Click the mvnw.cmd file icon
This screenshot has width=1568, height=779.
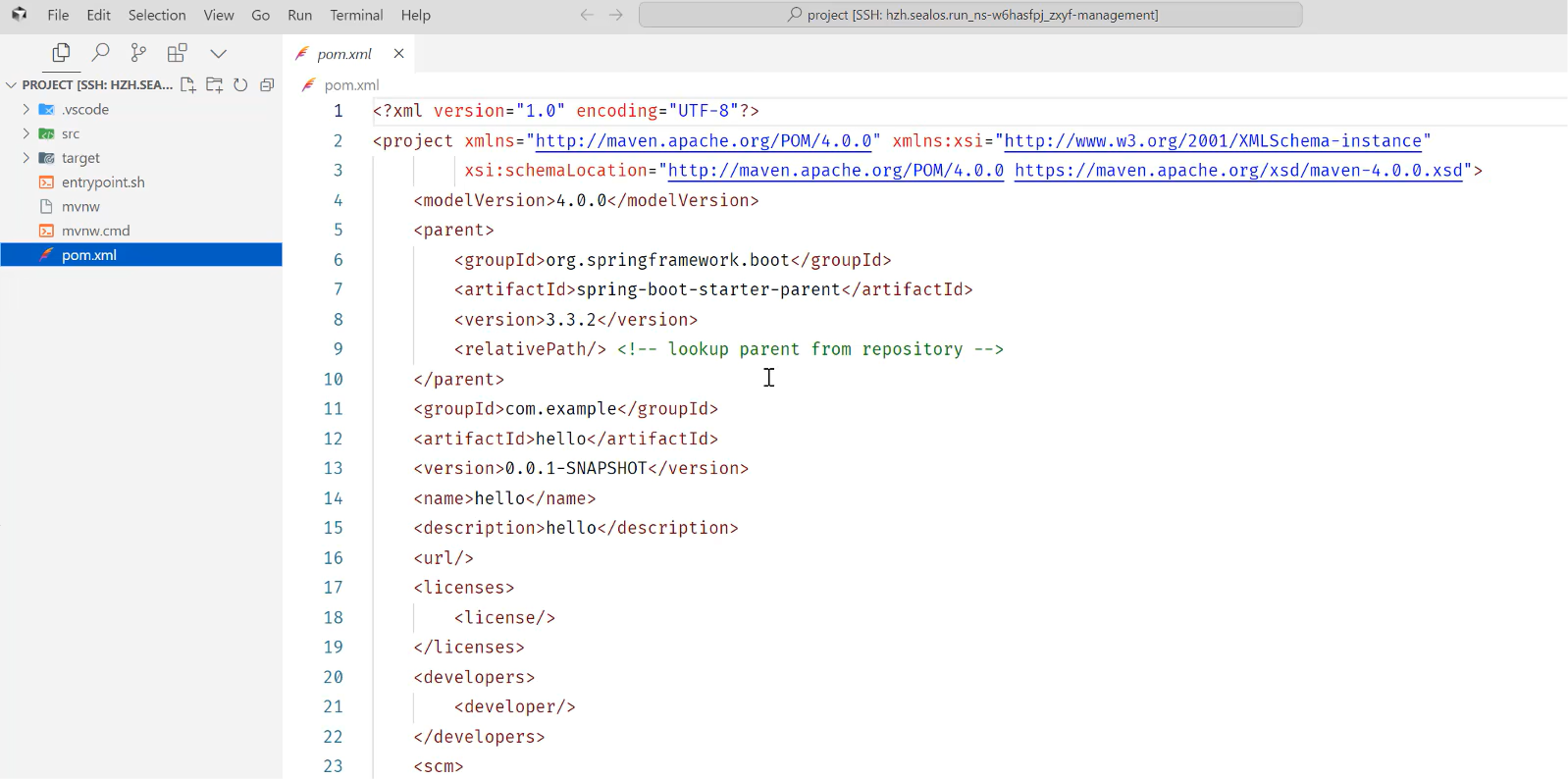[46, 231]
